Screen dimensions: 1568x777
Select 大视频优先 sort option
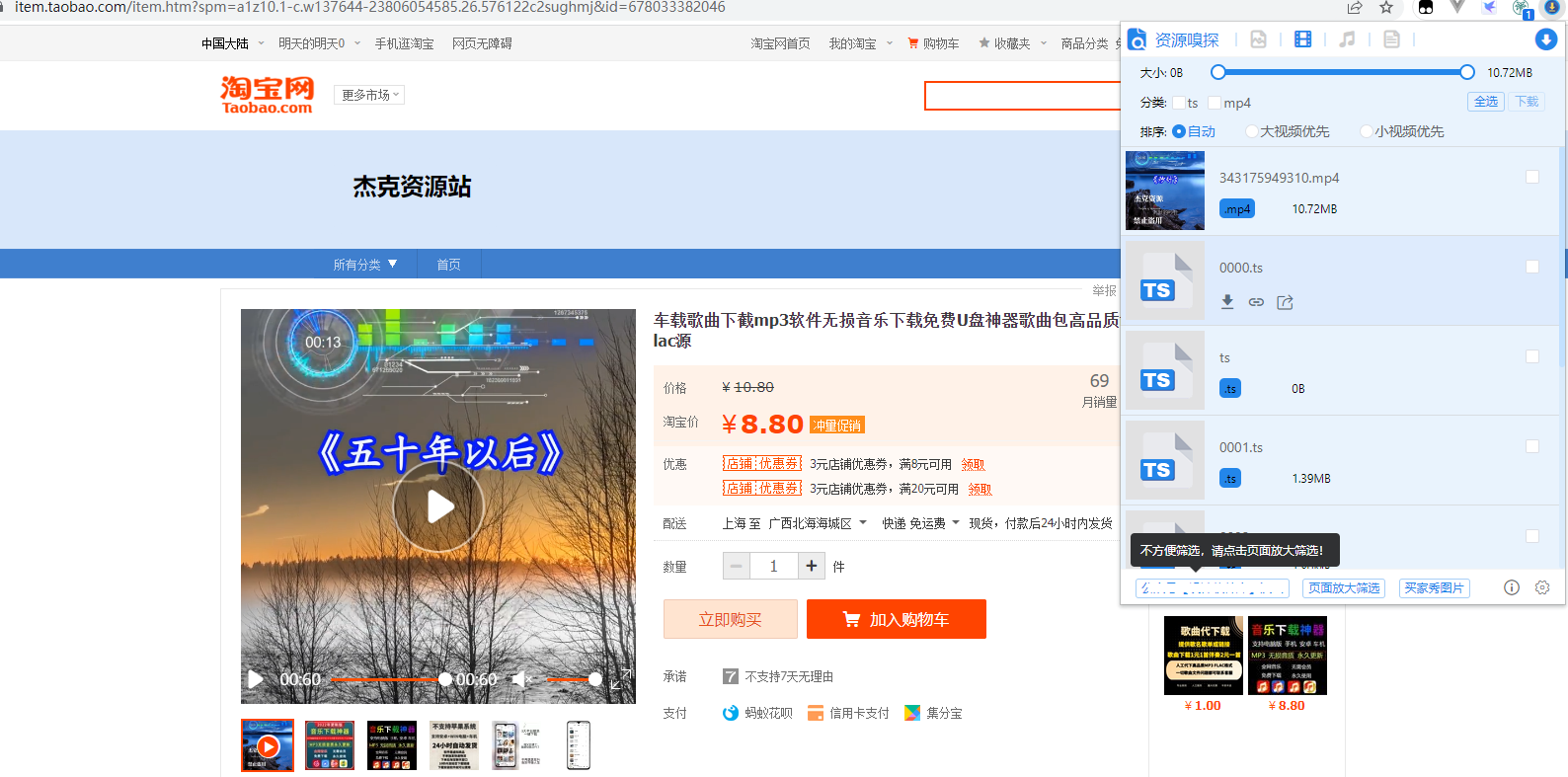click(x=1251, y=131)
